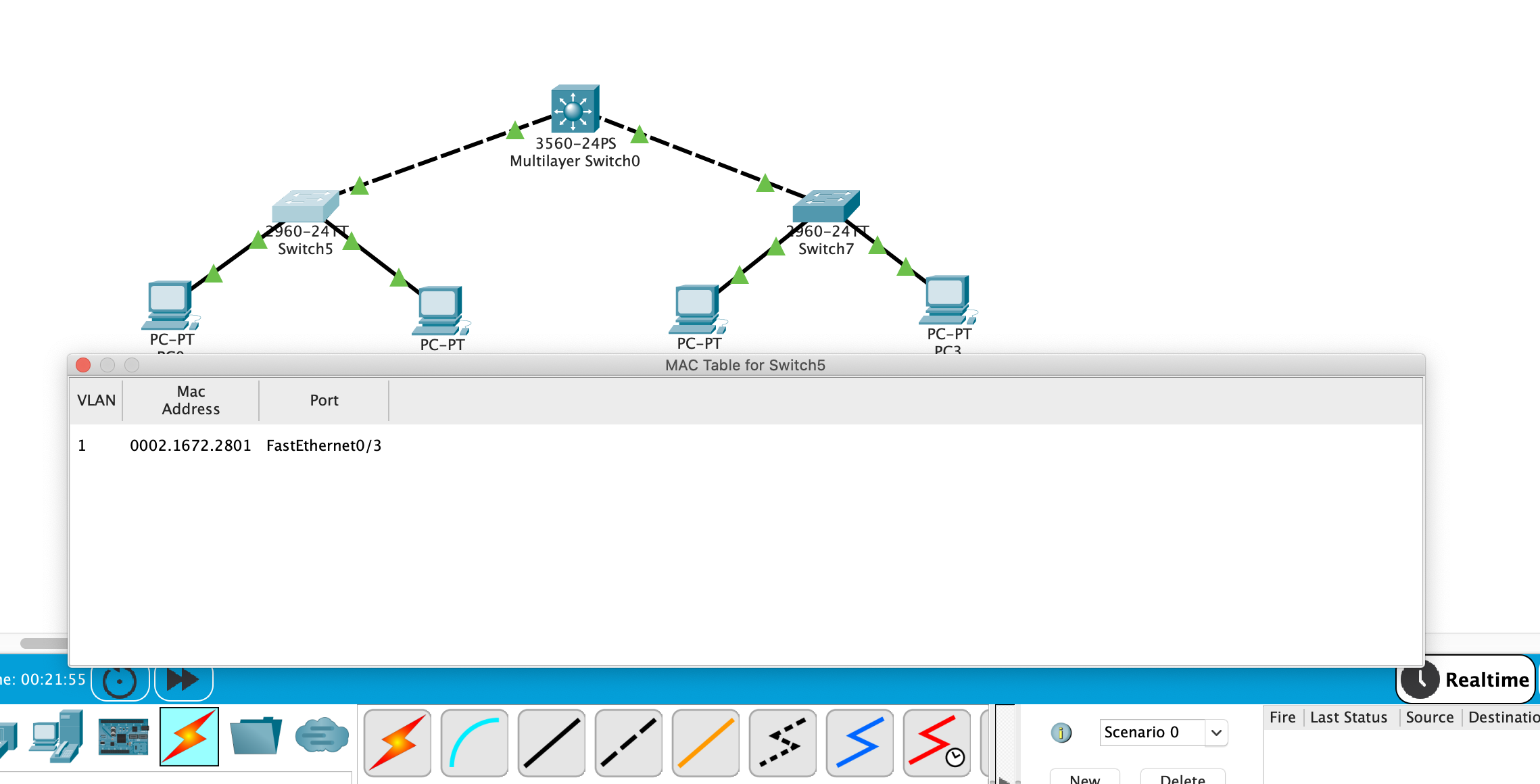The height and width of the screenshot is (784, 1540).
Task: Click the New scenario button
Action: point(1084,777)
